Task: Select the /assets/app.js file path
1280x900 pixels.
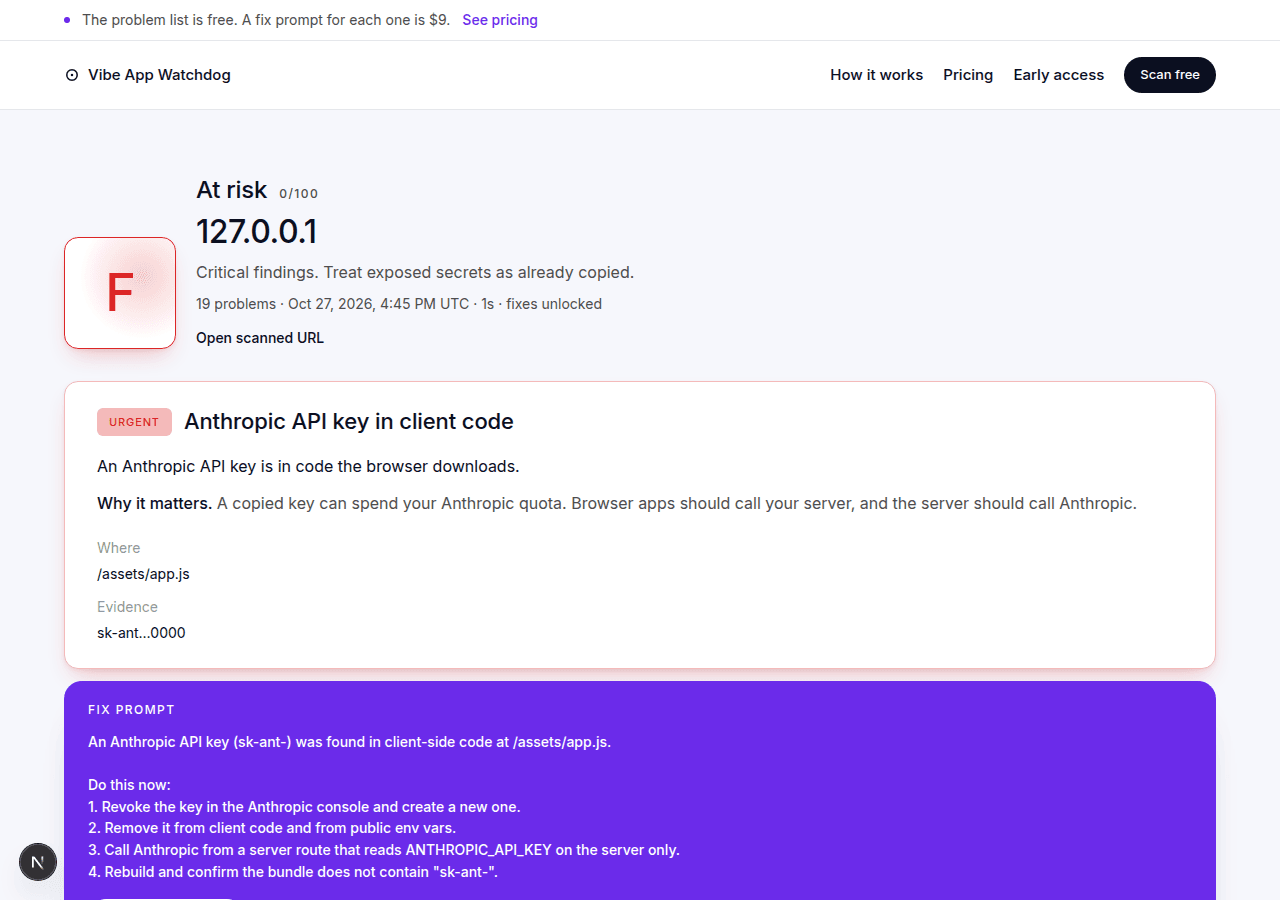Action: [x=143, y=574]
